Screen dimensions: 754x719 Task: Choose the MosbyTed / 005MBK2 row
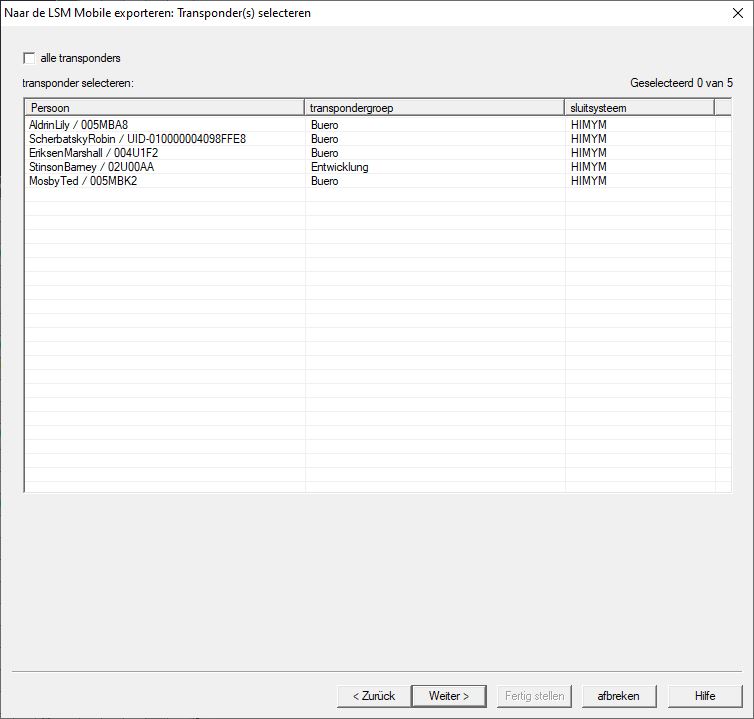(x=83, y=181)
